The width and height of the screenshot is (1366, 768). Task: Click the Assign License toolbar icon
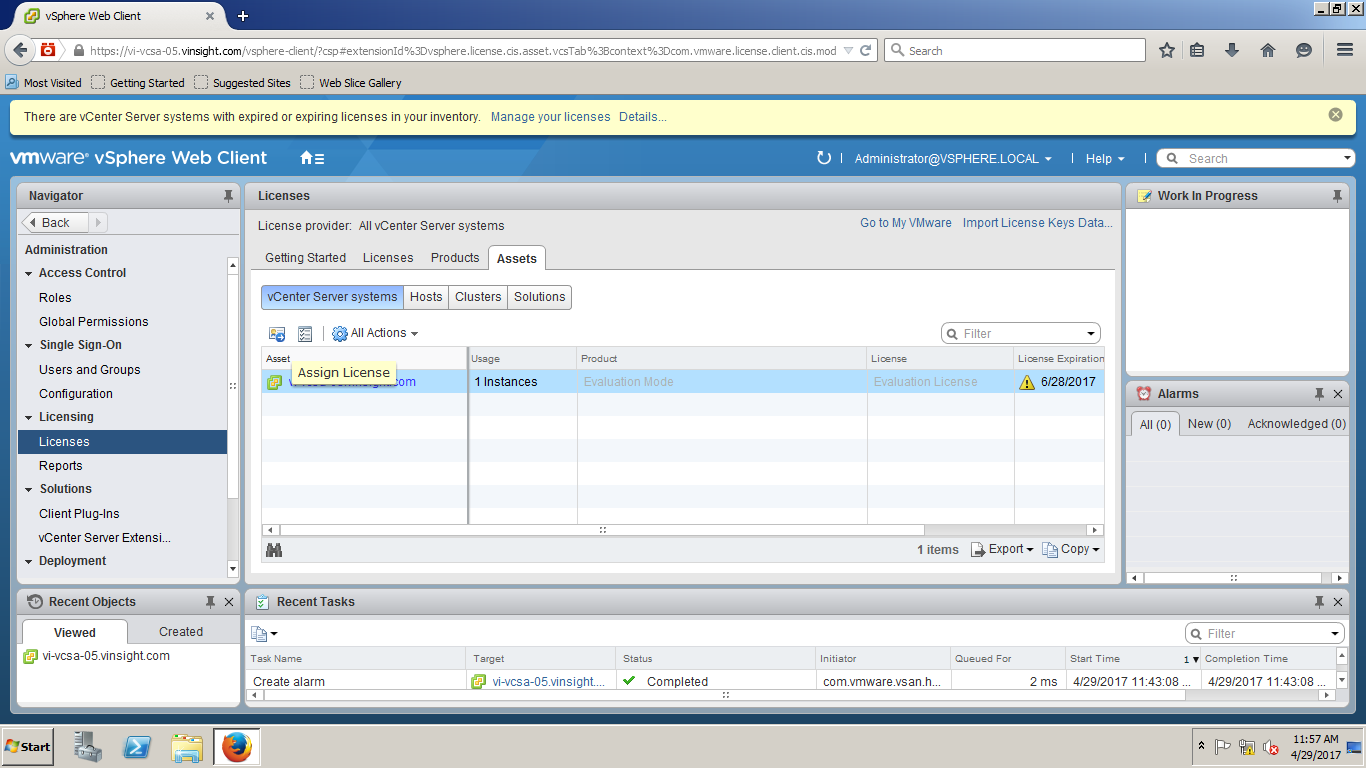click(277, 334)
